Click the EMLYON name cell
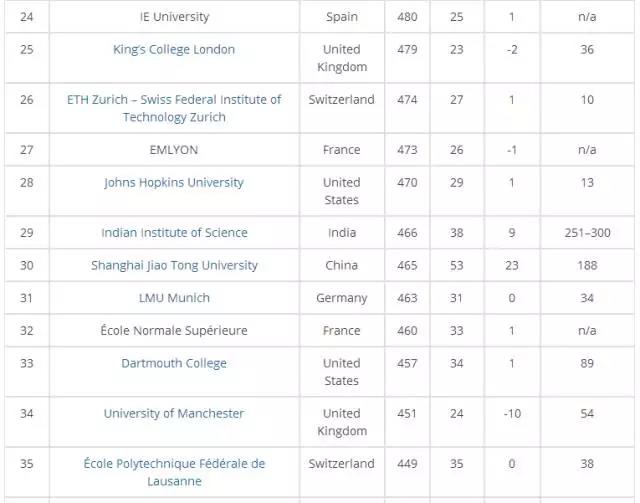 174,150
